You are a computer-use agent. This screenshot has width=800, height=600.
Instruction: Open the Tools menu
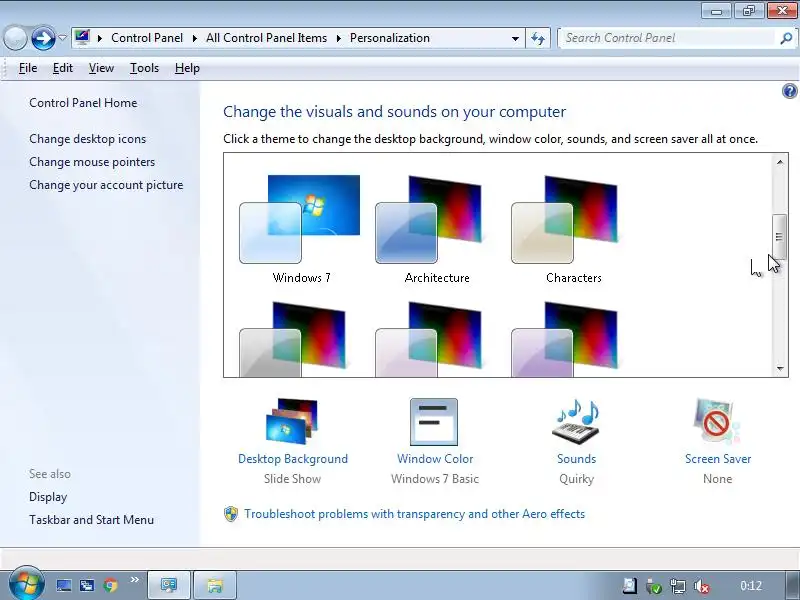click(144, 68)
